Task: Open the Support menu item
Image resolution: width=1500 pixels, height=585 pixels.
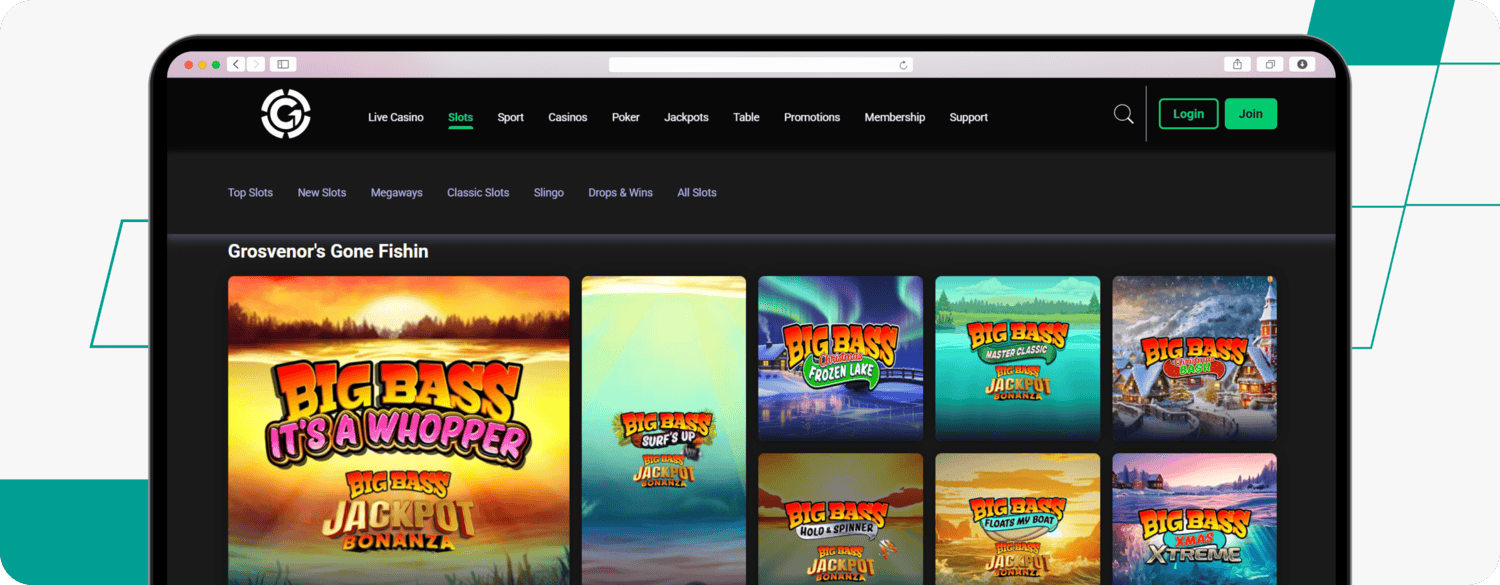Action: click(x=969, y=117)
